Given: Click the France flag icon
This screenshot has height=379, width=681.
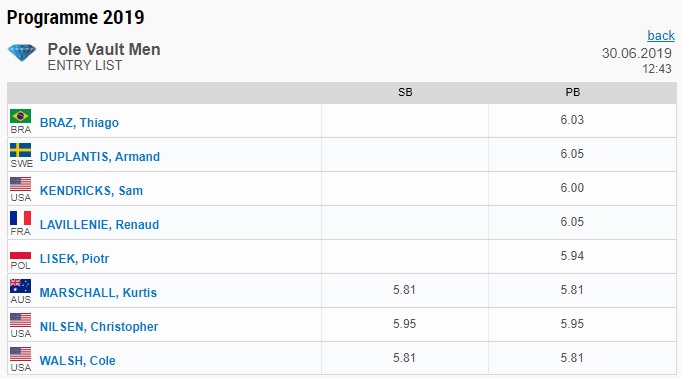Looking at the screenshot, I should point(20,218).
